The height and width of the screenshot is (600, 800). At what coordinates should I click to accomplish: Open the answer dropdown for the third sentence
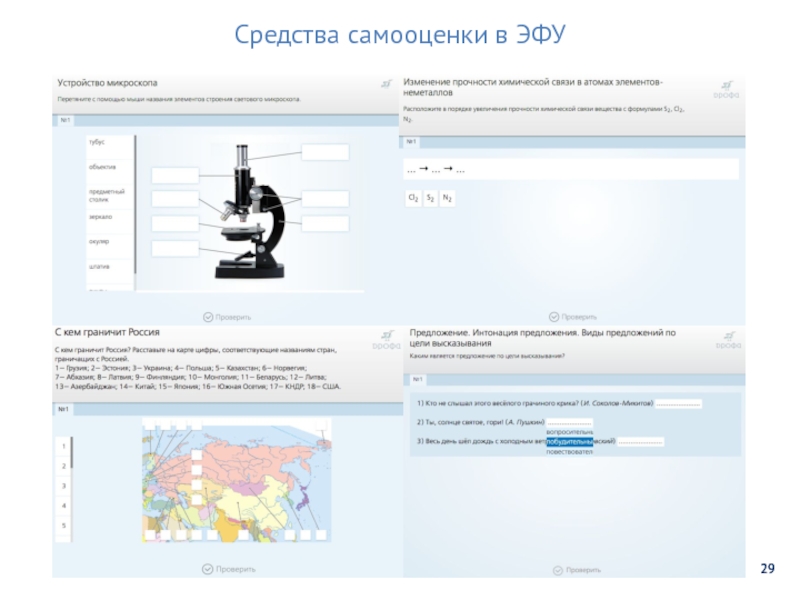pyautogui.click(x=641, y=442)
